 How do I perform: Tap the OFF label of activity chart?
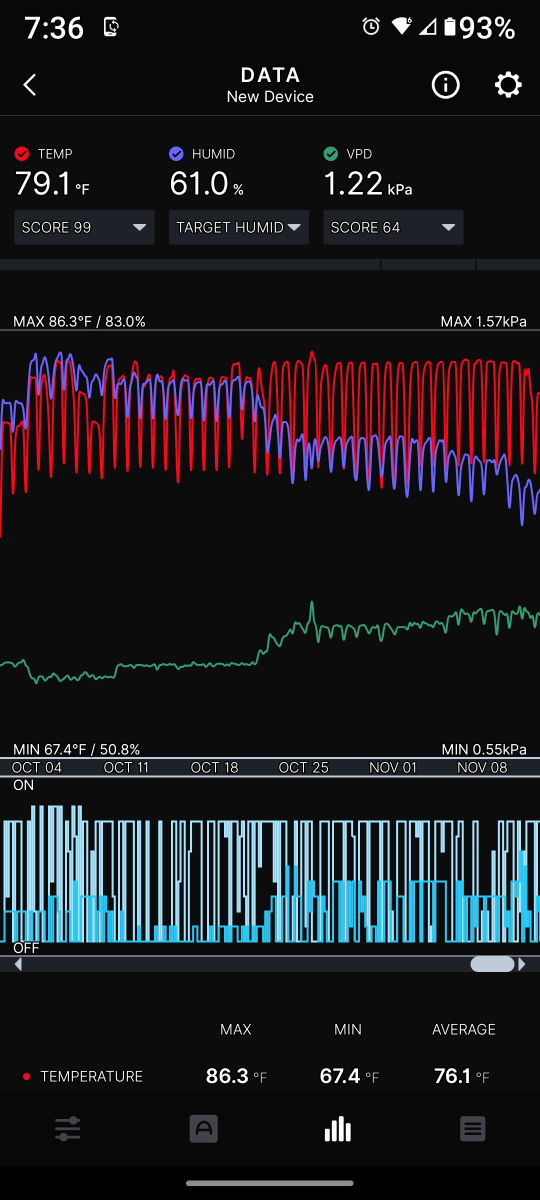(x=26, y=947)
